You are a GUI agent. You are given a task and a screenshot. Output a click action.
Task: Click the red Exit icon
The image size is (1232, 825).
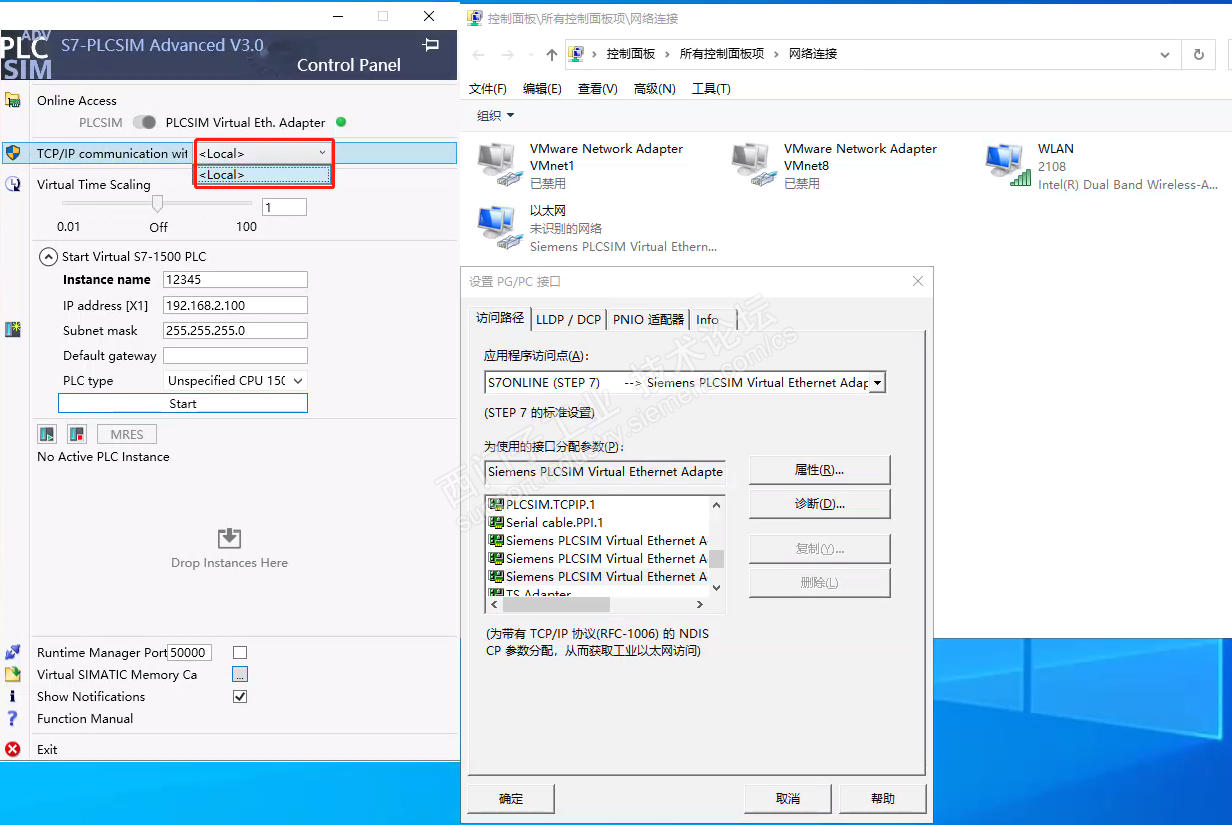click(x=12, y=749)
